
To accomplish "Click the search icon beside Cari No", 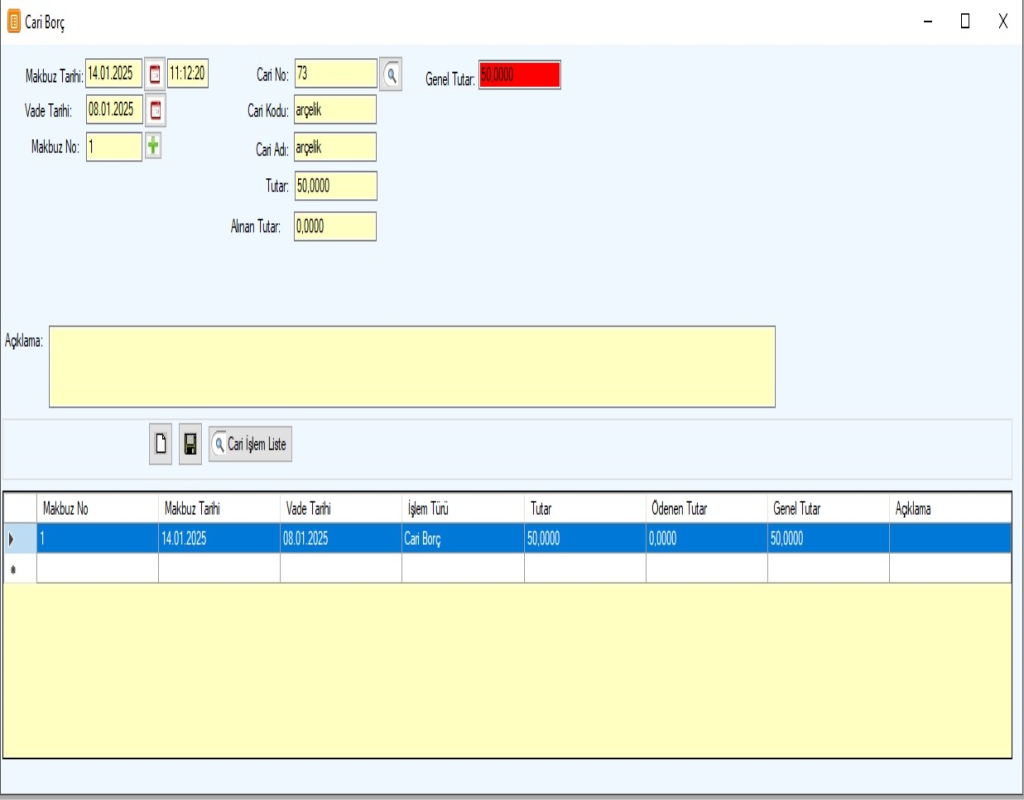I will [x=391, y=74].
